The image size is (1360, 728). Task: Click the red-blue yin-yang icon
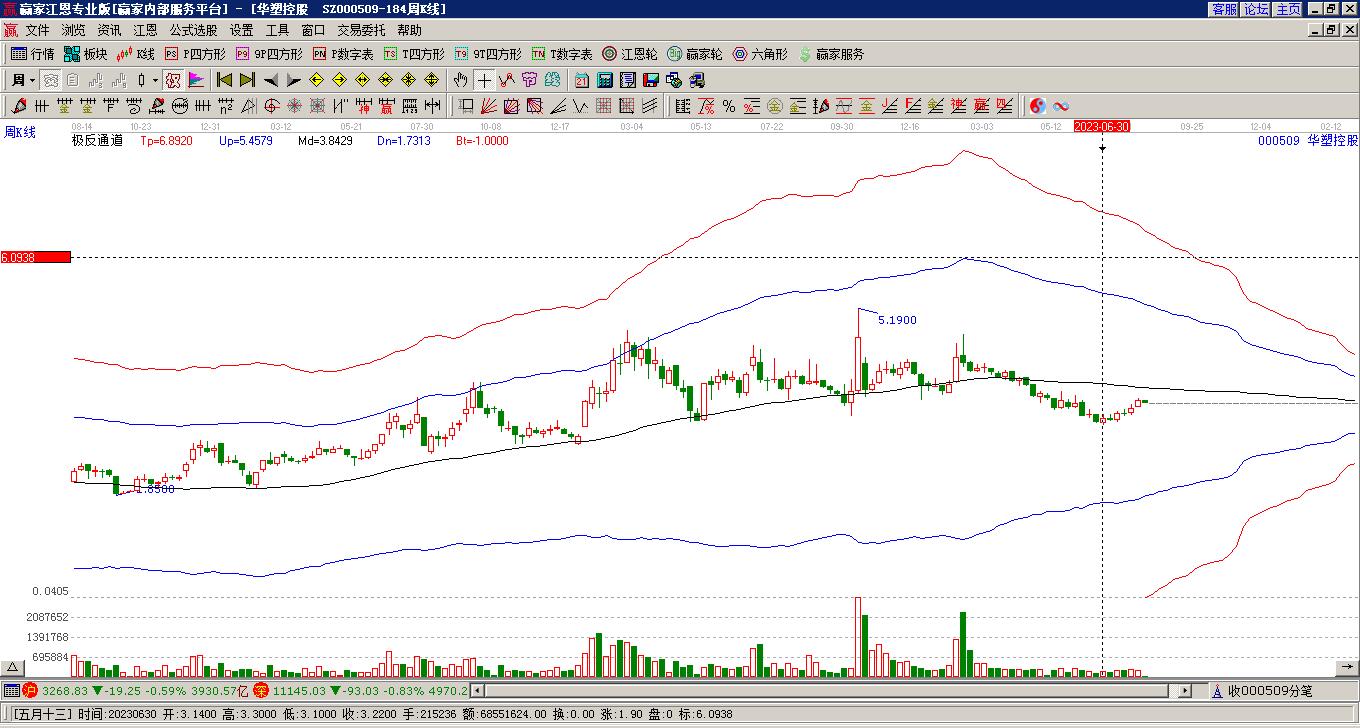1038,106
